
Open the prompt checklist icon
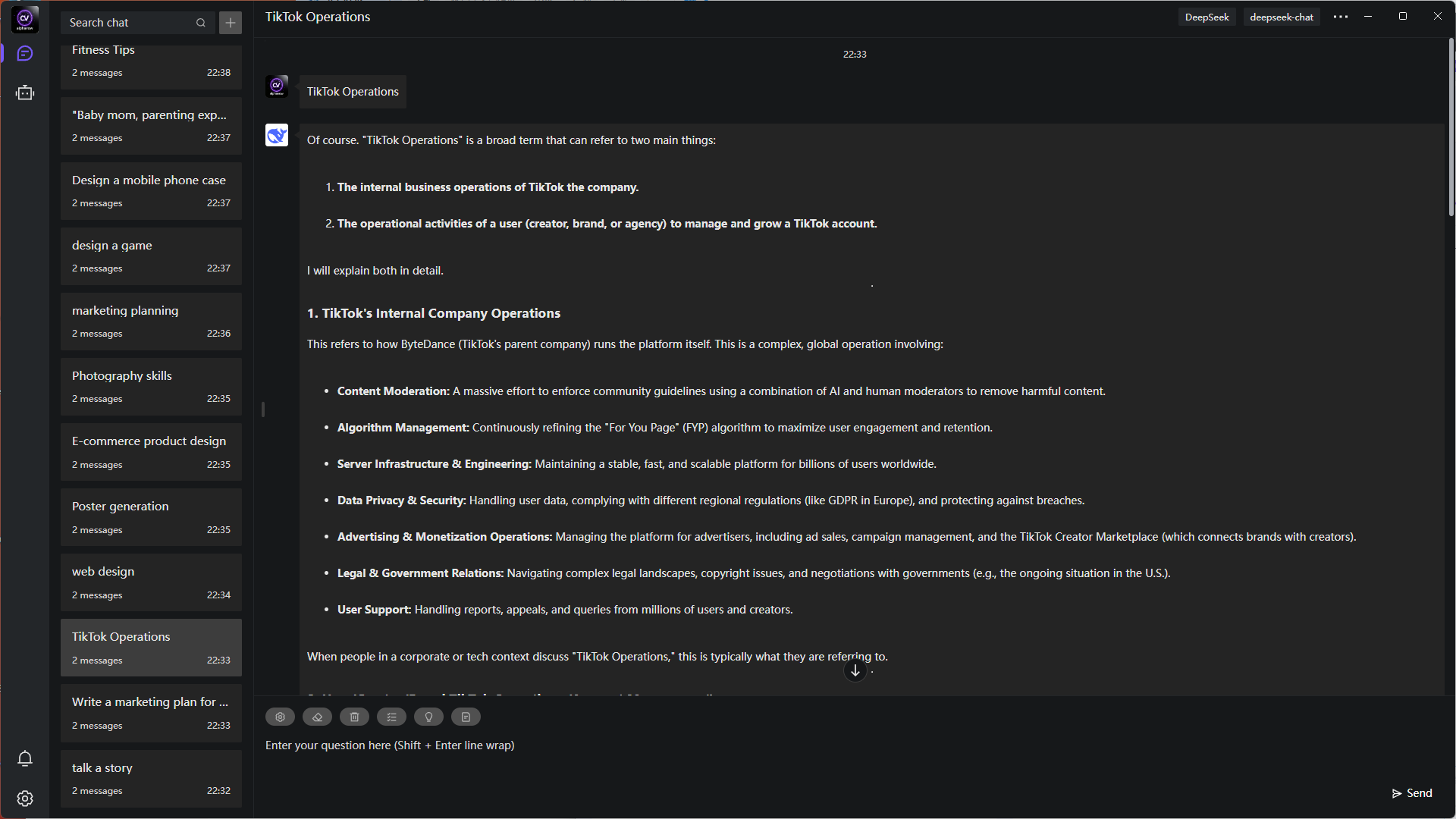point(391,717)
